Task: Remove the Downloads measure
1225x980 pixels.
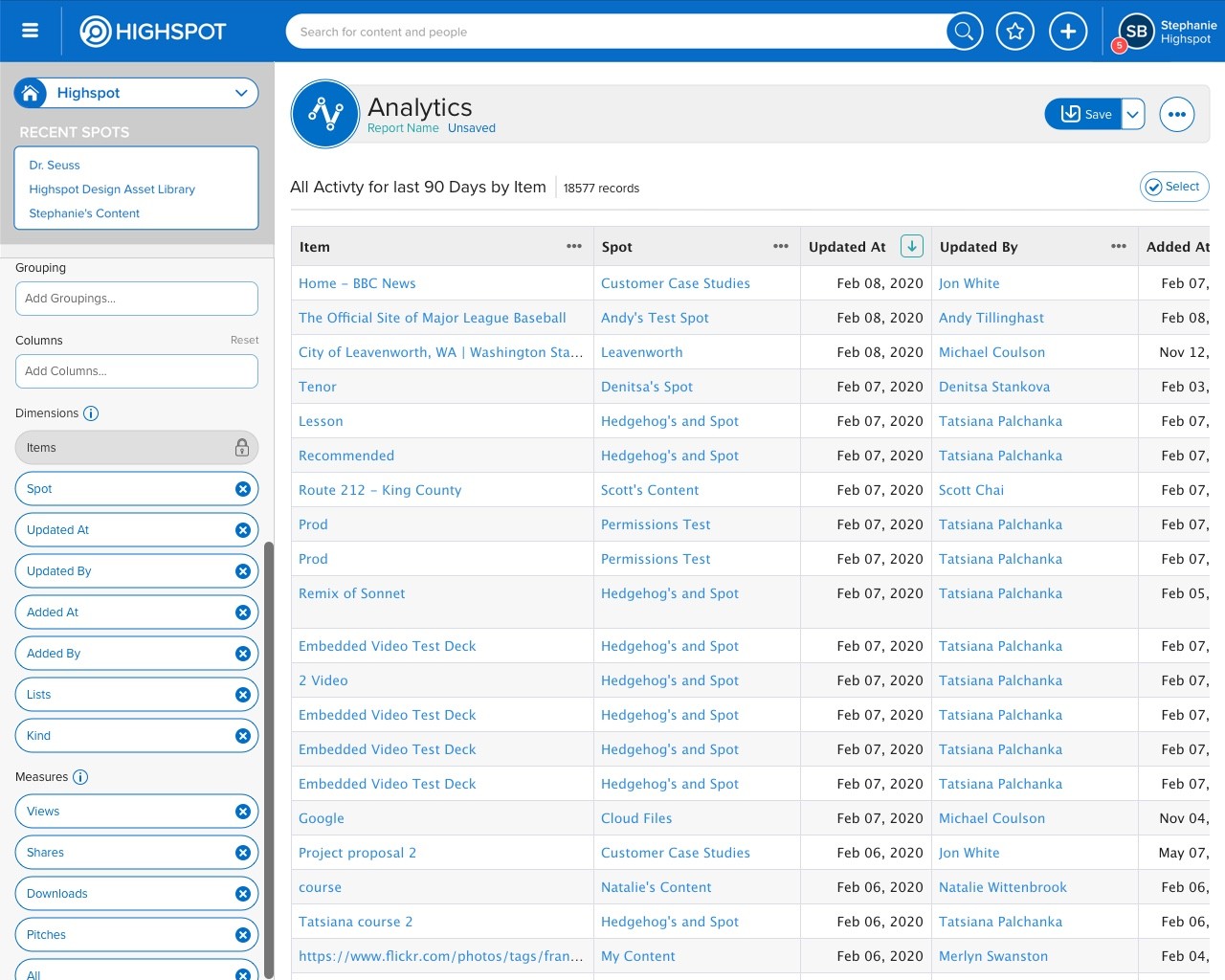Action: tap(243, 894)
